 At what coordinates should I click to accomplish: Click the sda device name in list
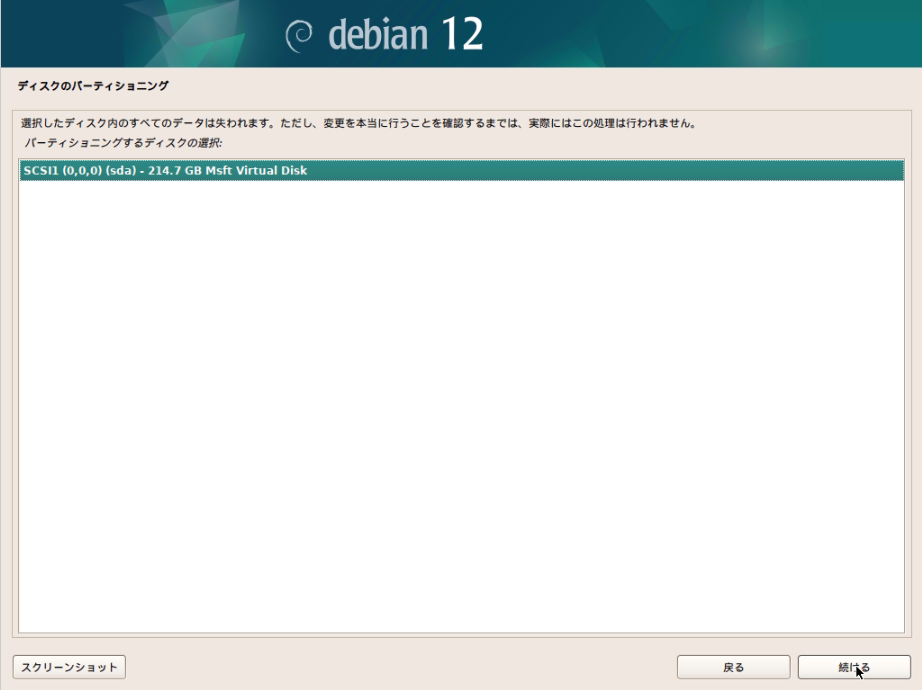click(x=122, y=168)
